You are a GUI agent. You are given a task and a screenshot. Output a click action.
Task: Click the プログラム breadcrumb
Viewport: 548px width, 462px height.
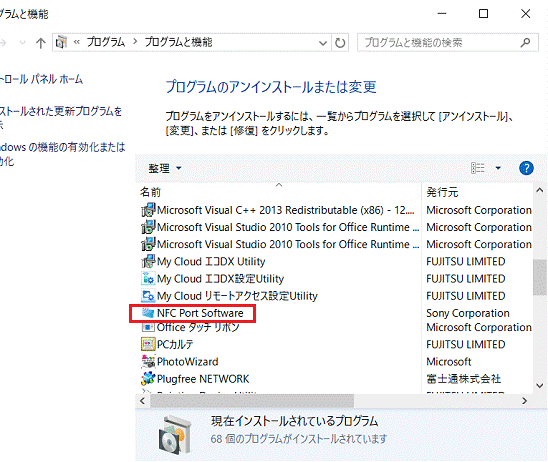pos(106,42)
